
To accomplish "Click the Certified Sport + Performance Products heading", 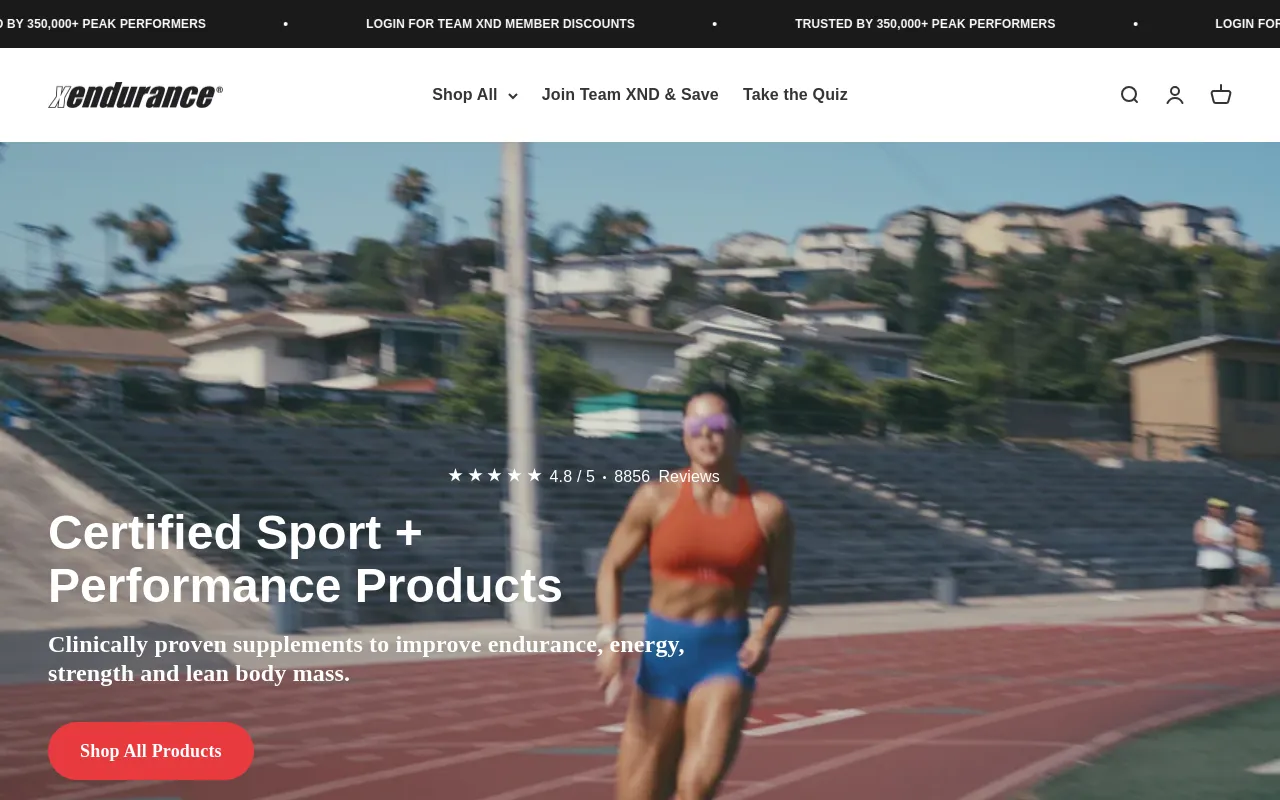I will [x=305, y=559].
